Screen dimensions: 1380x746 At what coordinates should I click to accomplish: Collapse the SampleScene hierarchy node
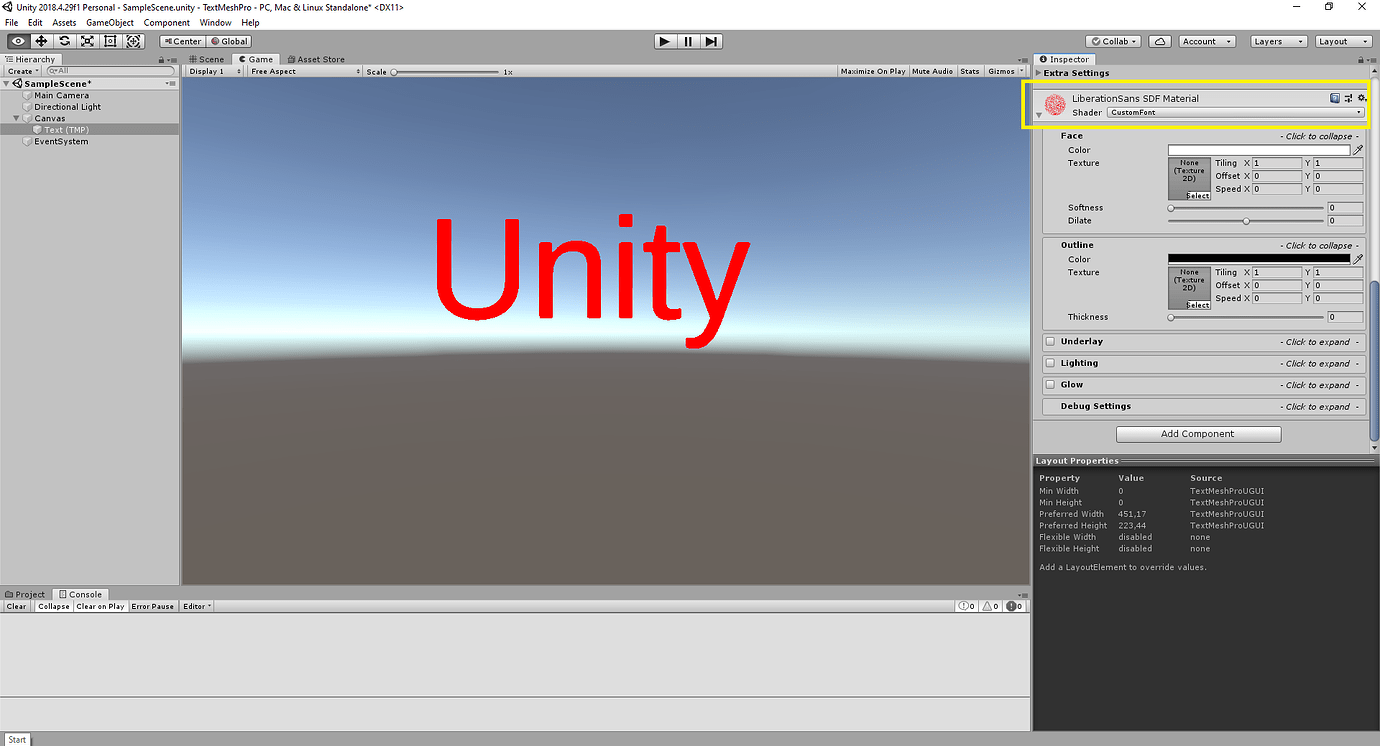[7, 83]
